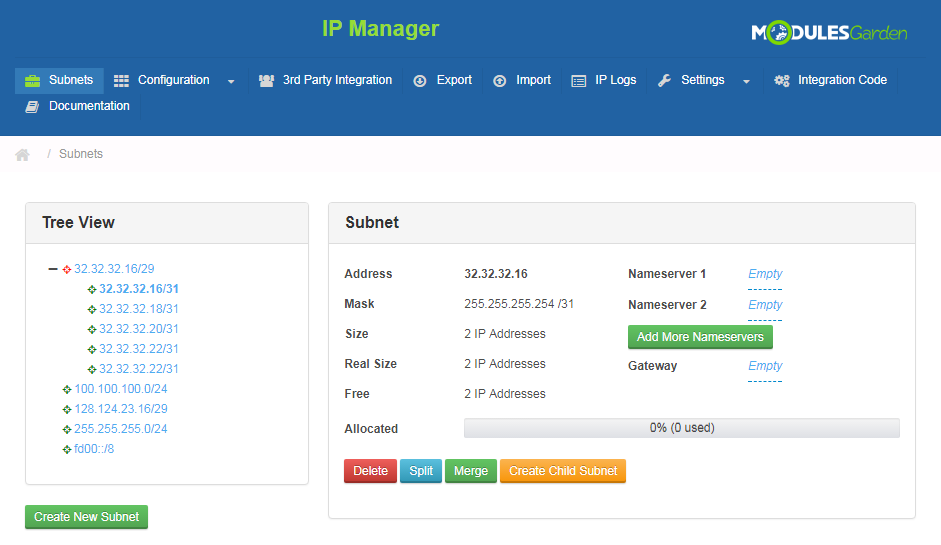
Task: Click move icon beside 128.124.23.16/29
Action: point(67,409)
